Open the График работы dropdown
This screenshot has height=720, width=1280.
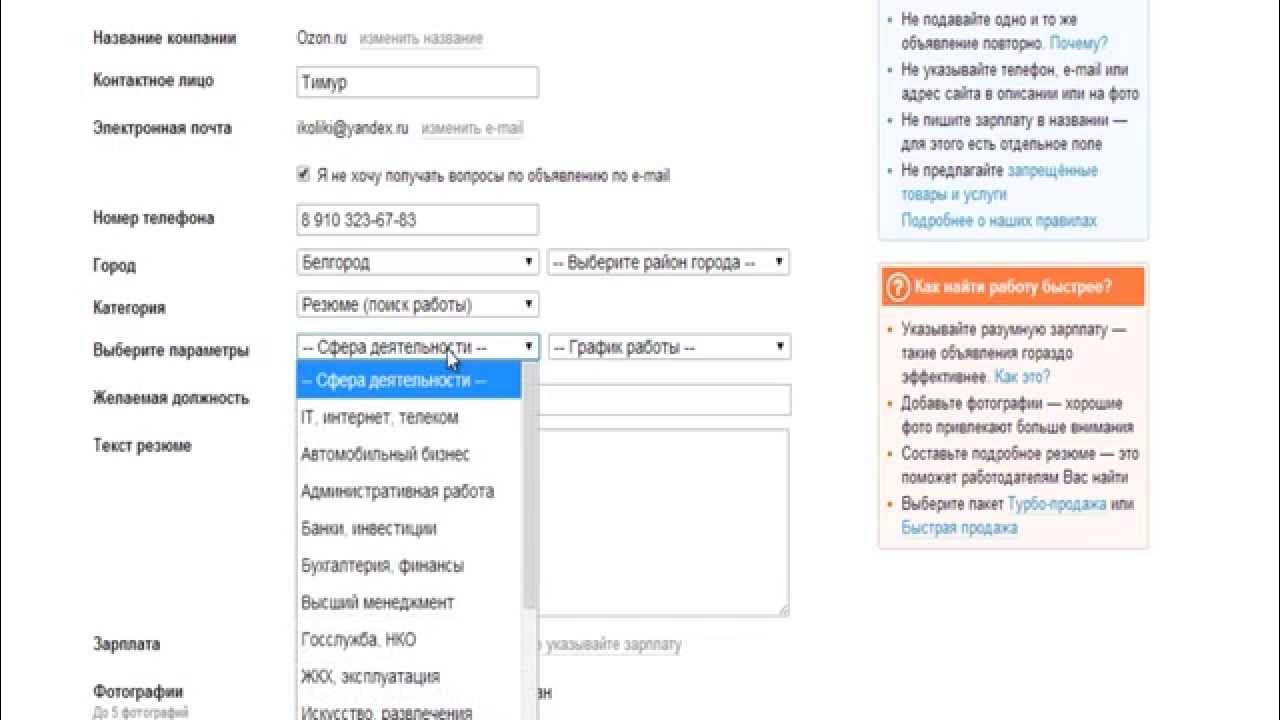tap(669, 348)
